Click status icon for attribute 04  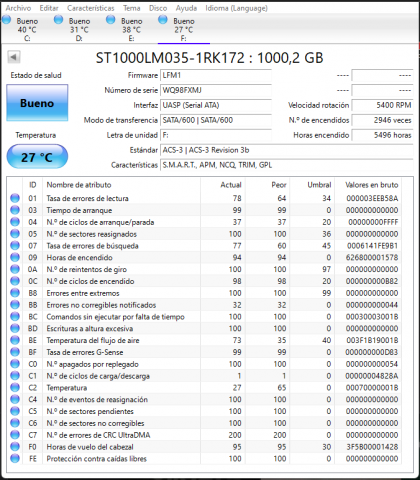[15, 222]
